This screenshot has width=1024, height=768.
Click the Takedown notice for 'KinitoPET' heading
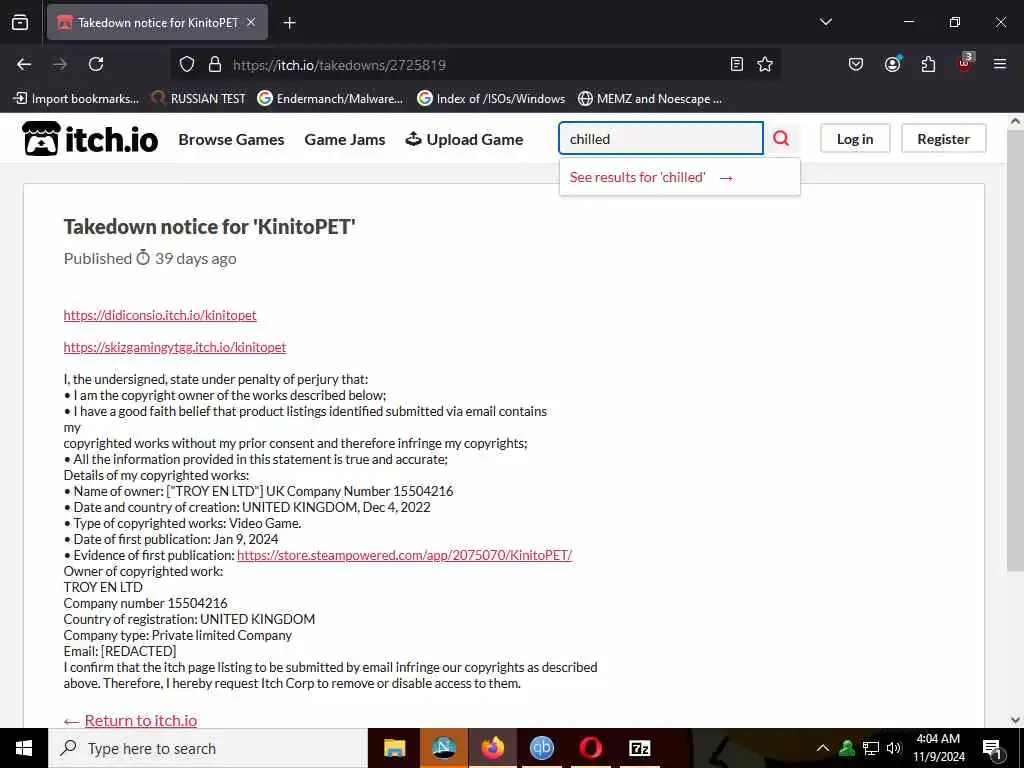(210, 227)
